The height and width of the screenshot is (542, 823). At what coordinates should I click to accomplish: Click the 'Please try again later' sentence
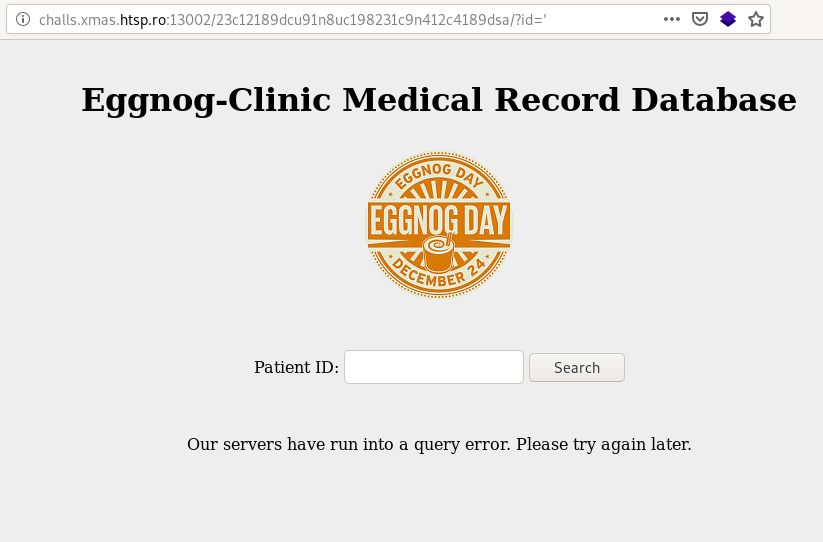(604, 444)
